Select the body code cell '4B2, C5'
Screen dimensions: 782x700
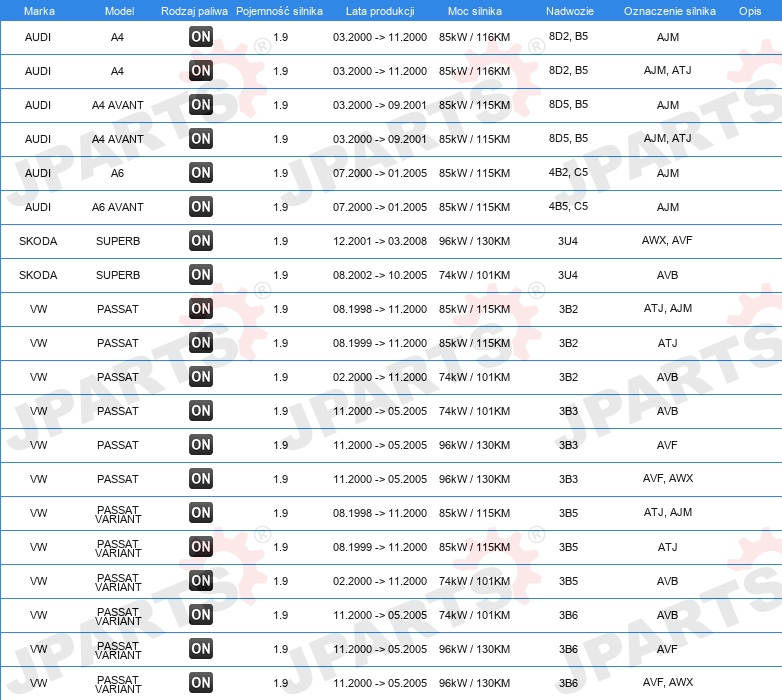click(568, 172)
